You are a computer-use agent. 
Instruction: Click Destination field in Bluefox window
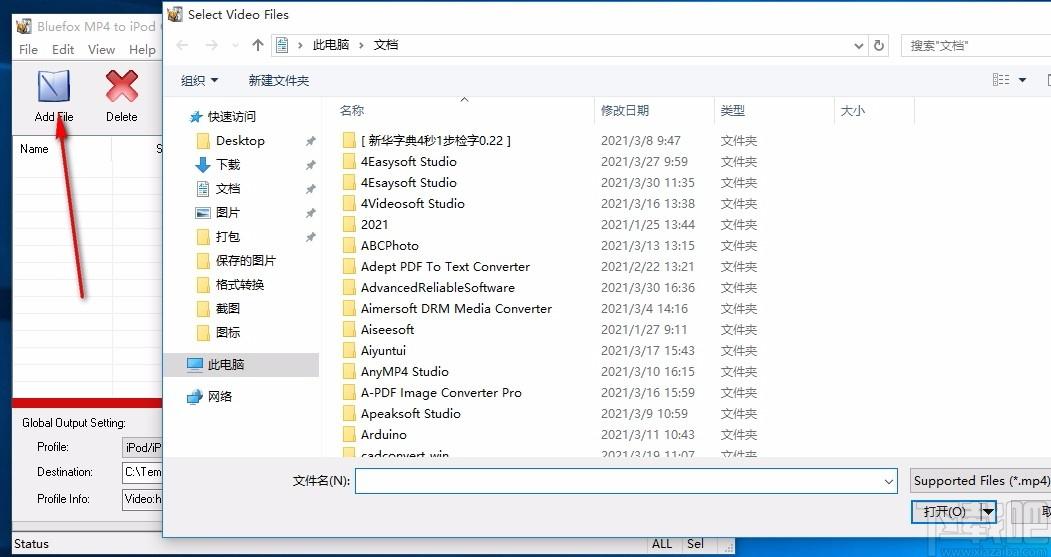point(142,473)
